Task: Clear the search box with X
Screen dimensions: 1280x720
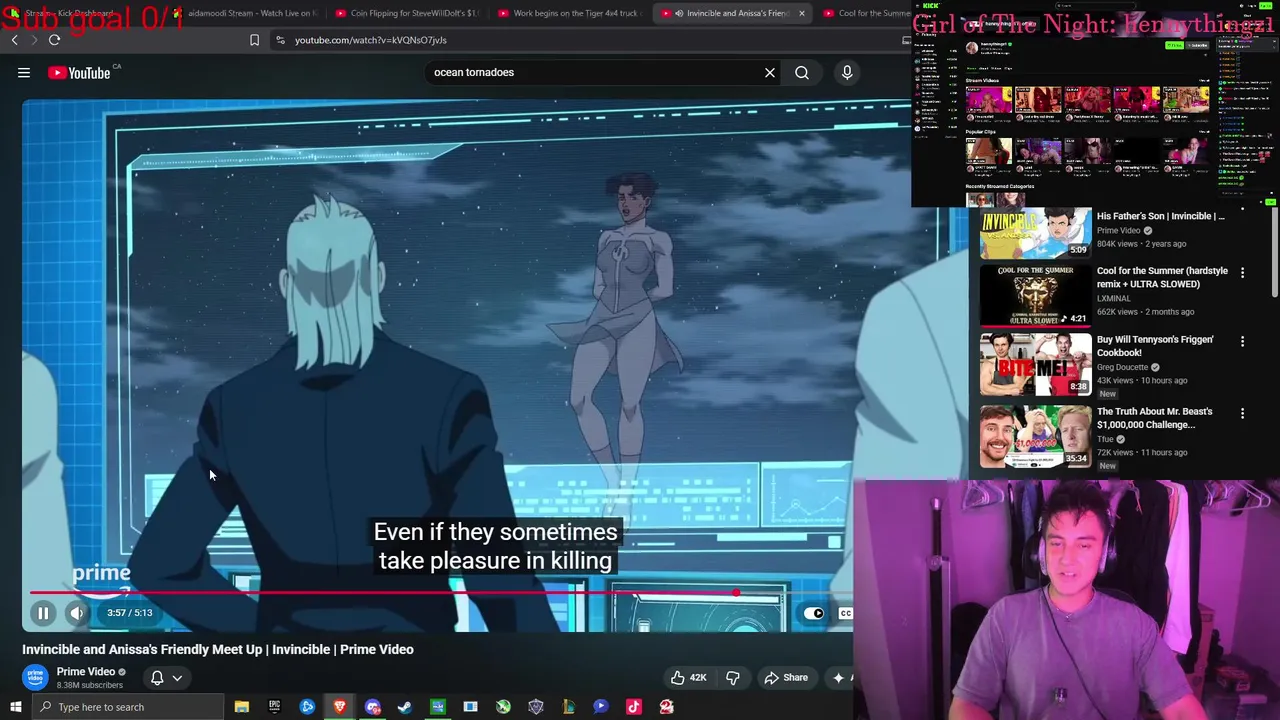Action: 770,72
